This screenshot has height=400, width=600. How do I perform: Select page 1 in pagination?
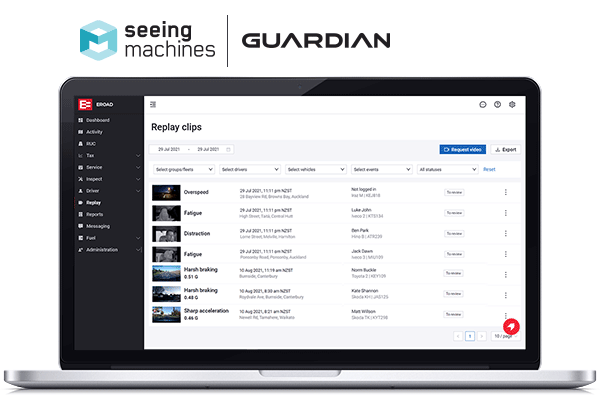(470, 336)
